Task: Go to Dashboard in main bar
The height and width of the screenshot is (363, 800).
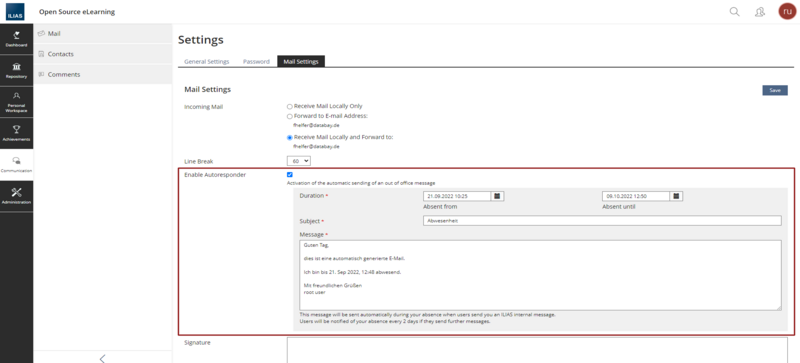Action: (16, 39)
